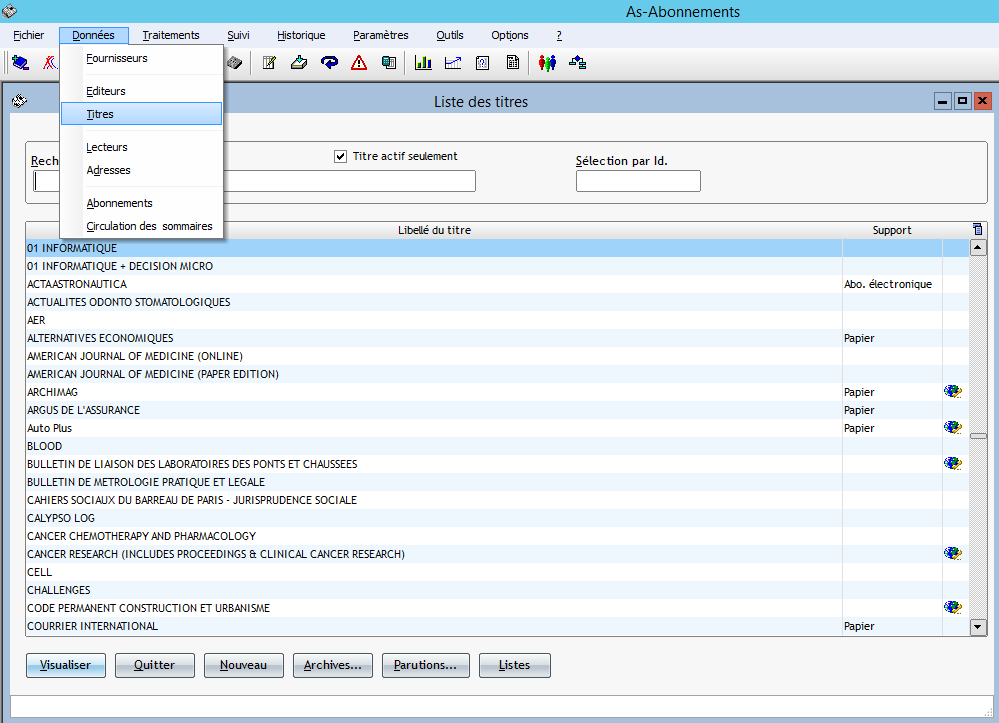This screenshot has height=723, width=999.
Task: Click globe icon in CANCER RESEARCH row
Action: [953, 554]
